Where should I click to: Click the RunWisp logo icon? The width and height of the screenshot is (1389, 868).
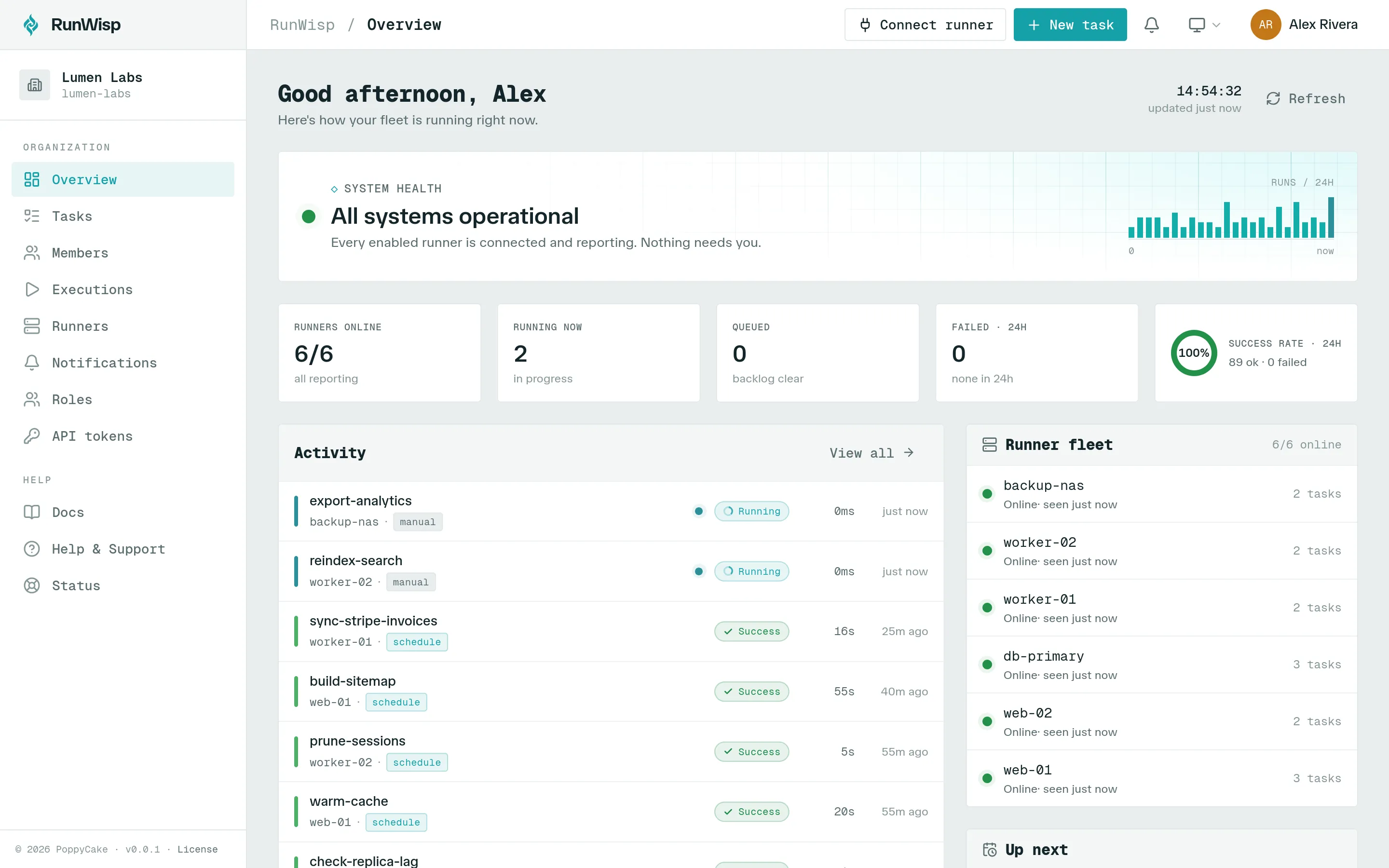point(31,25)
